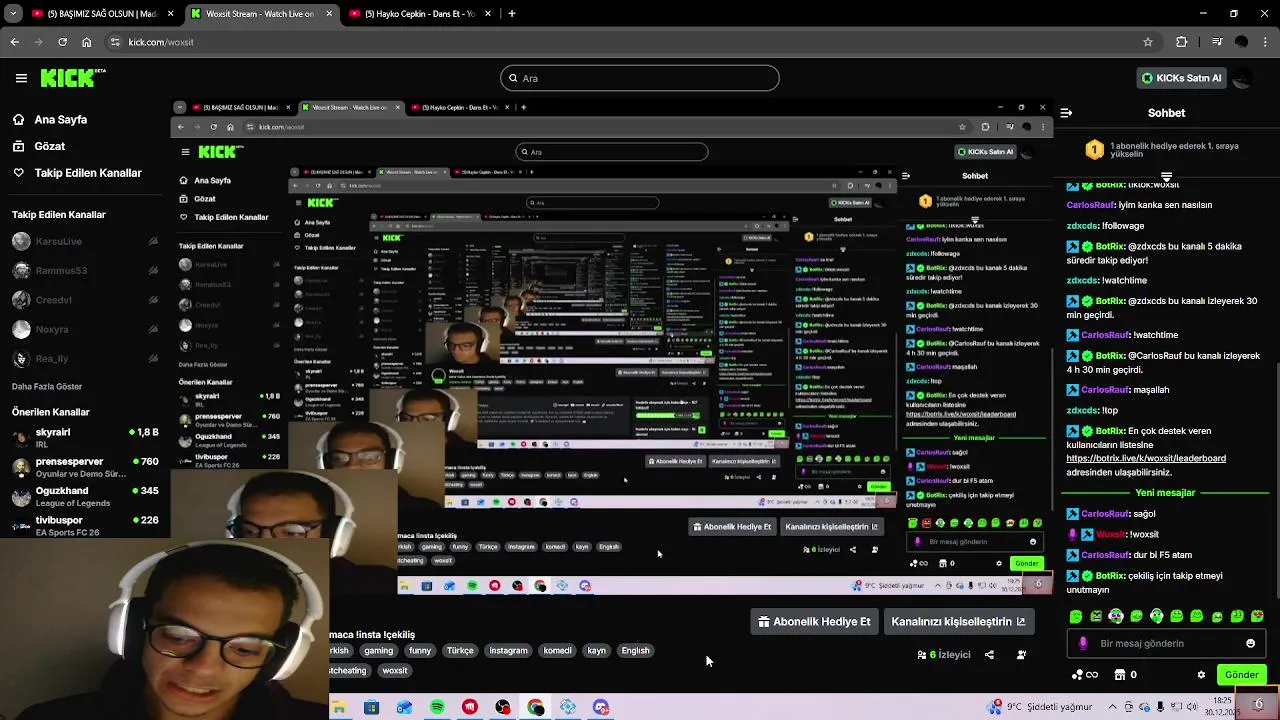Open outermost Gözat in the Kick sidebar

[x=38, y=146]
